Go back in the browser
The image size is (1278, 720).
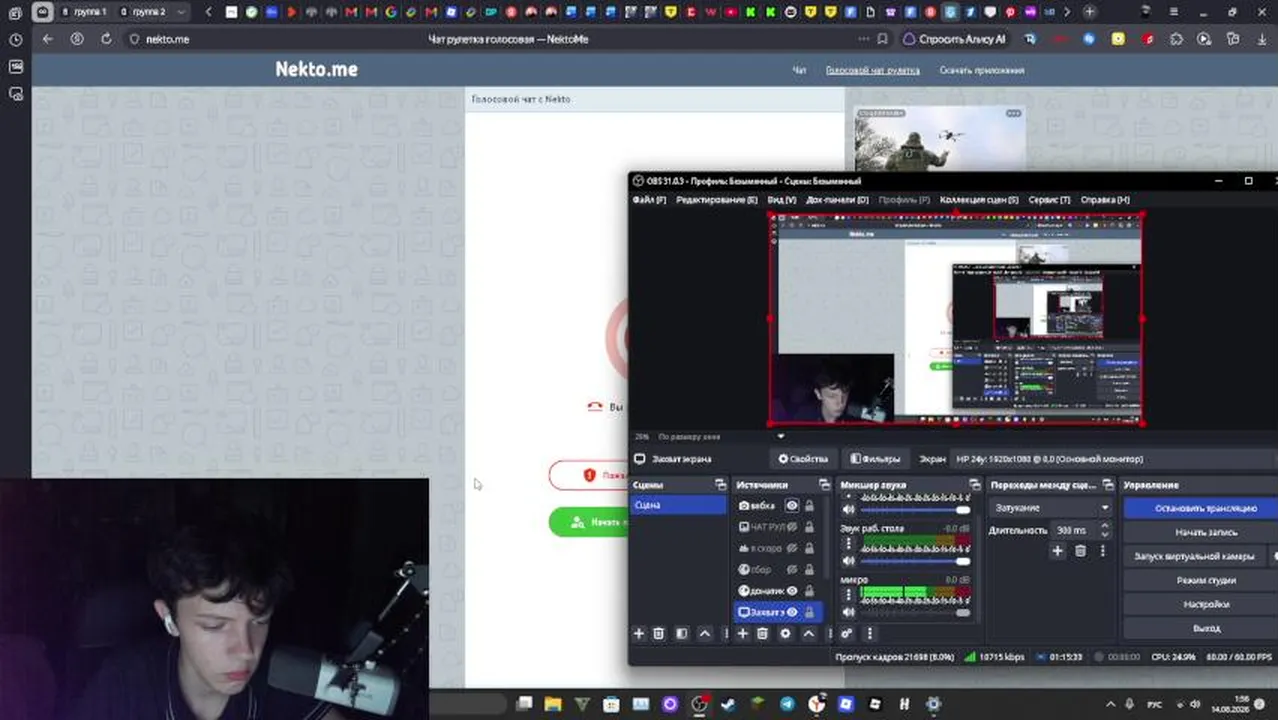[47, 39]
